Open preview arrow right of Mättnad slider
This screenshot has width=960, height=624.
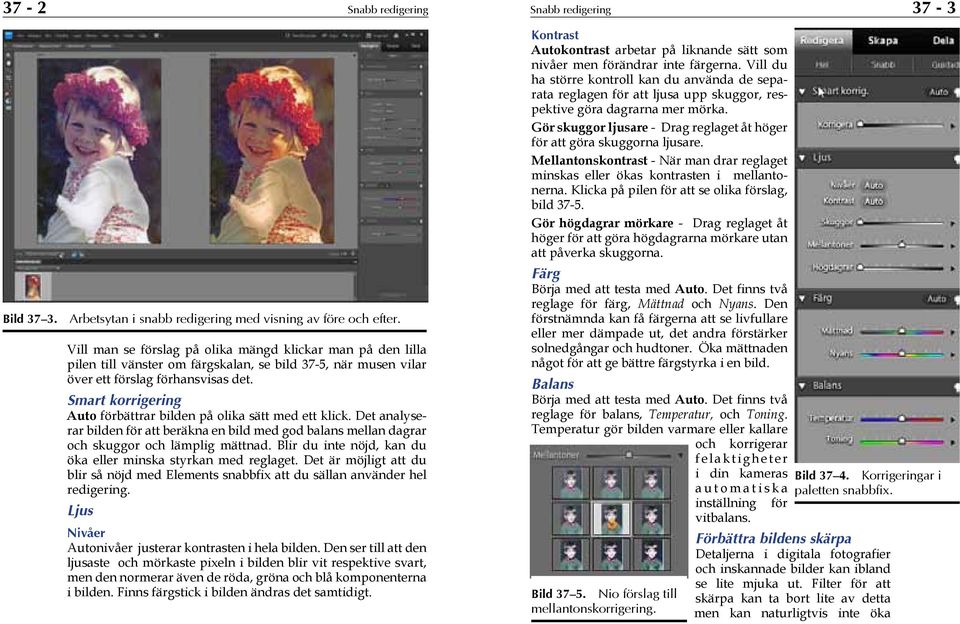coord(953,332)
